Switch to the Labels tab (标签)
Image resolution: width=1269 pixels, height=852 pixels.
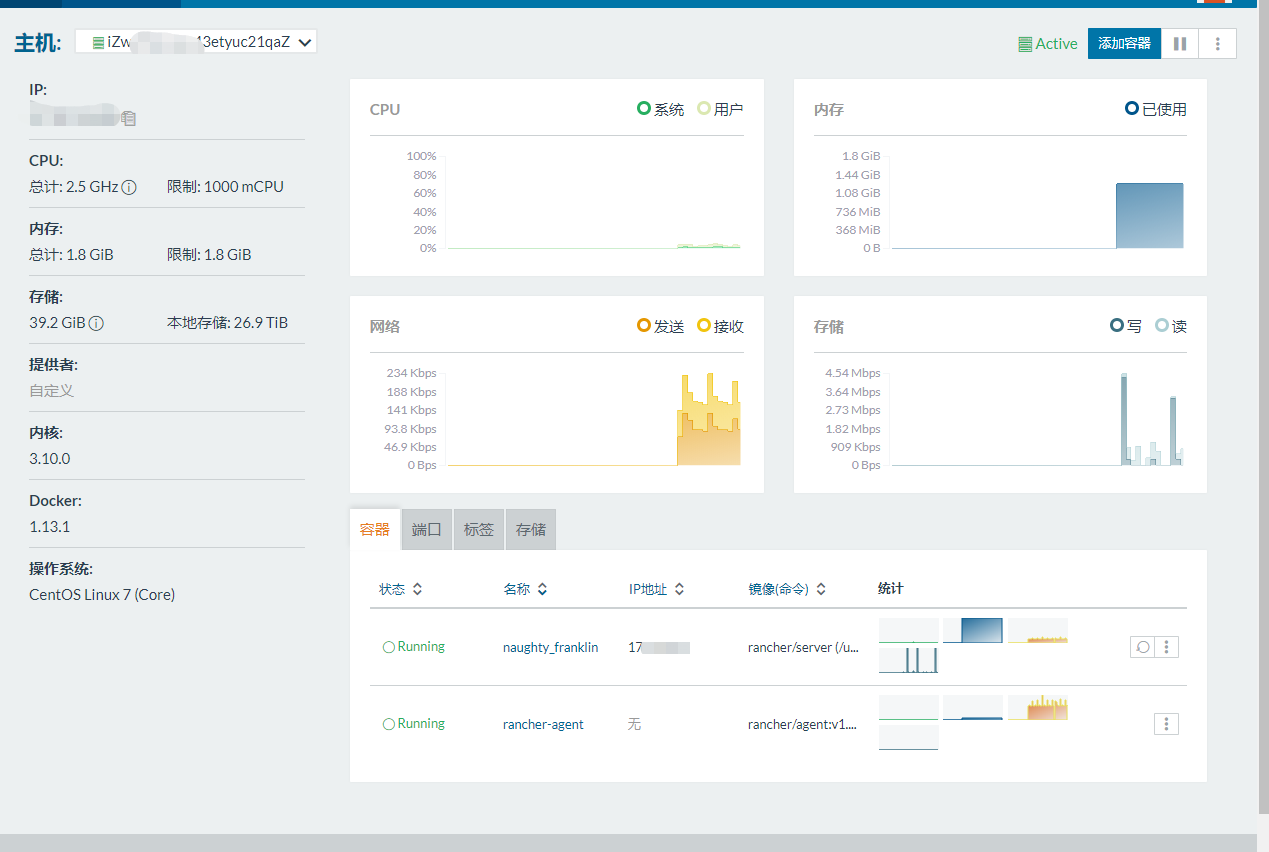479,529
